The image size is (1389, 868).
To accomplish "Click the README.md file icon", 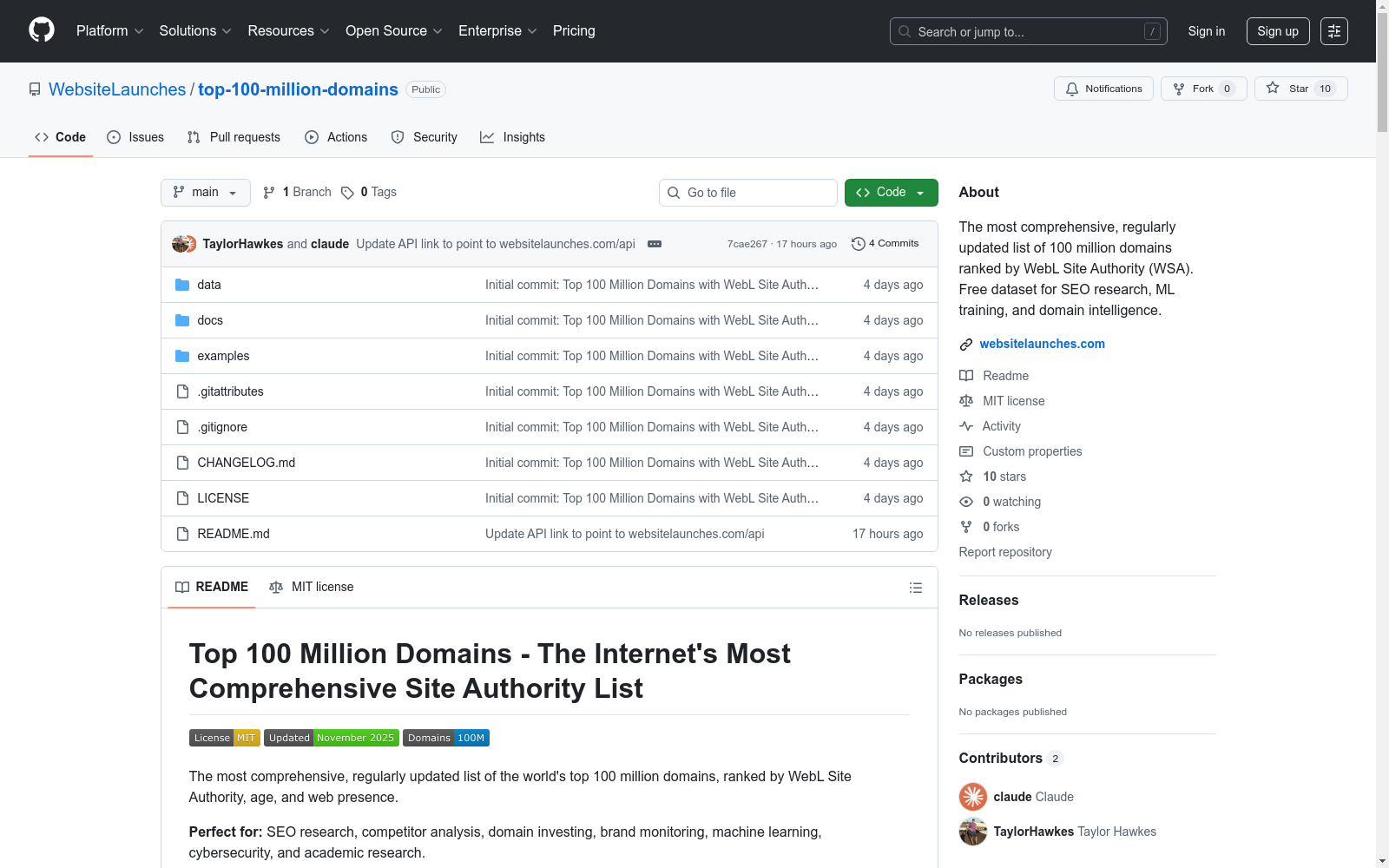I will pyautogui.click(x=182, y=534).
